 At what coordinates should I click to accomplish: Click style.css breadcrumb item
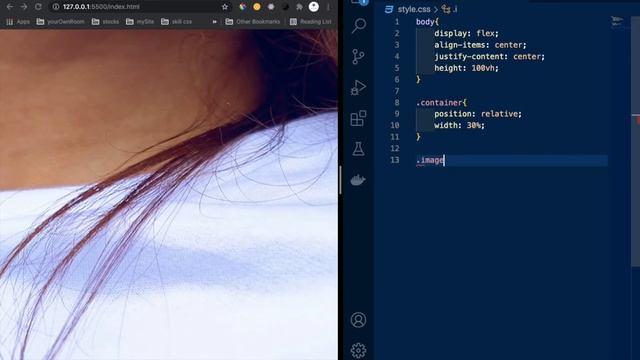click(x=414, y=9)
